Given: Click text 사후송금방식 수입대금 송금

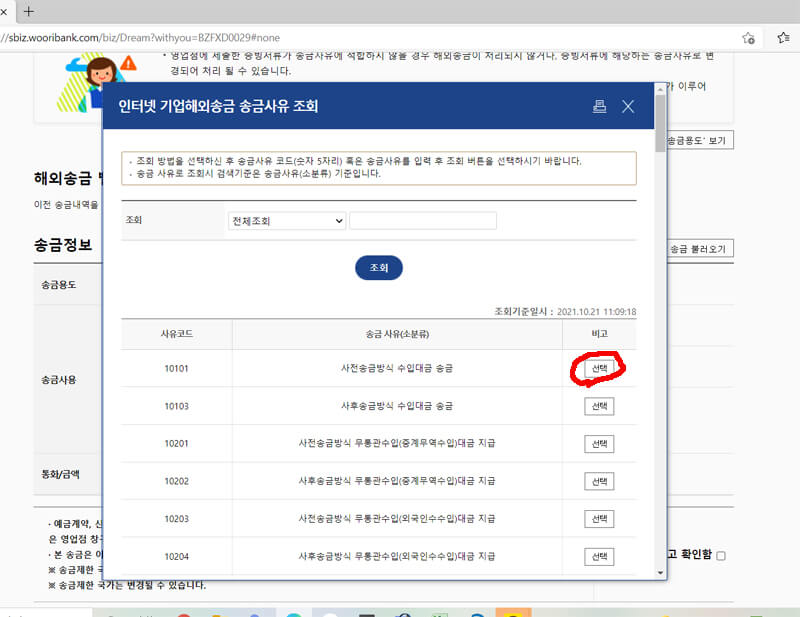Looking at the screenshot, I should pos(397,406).
